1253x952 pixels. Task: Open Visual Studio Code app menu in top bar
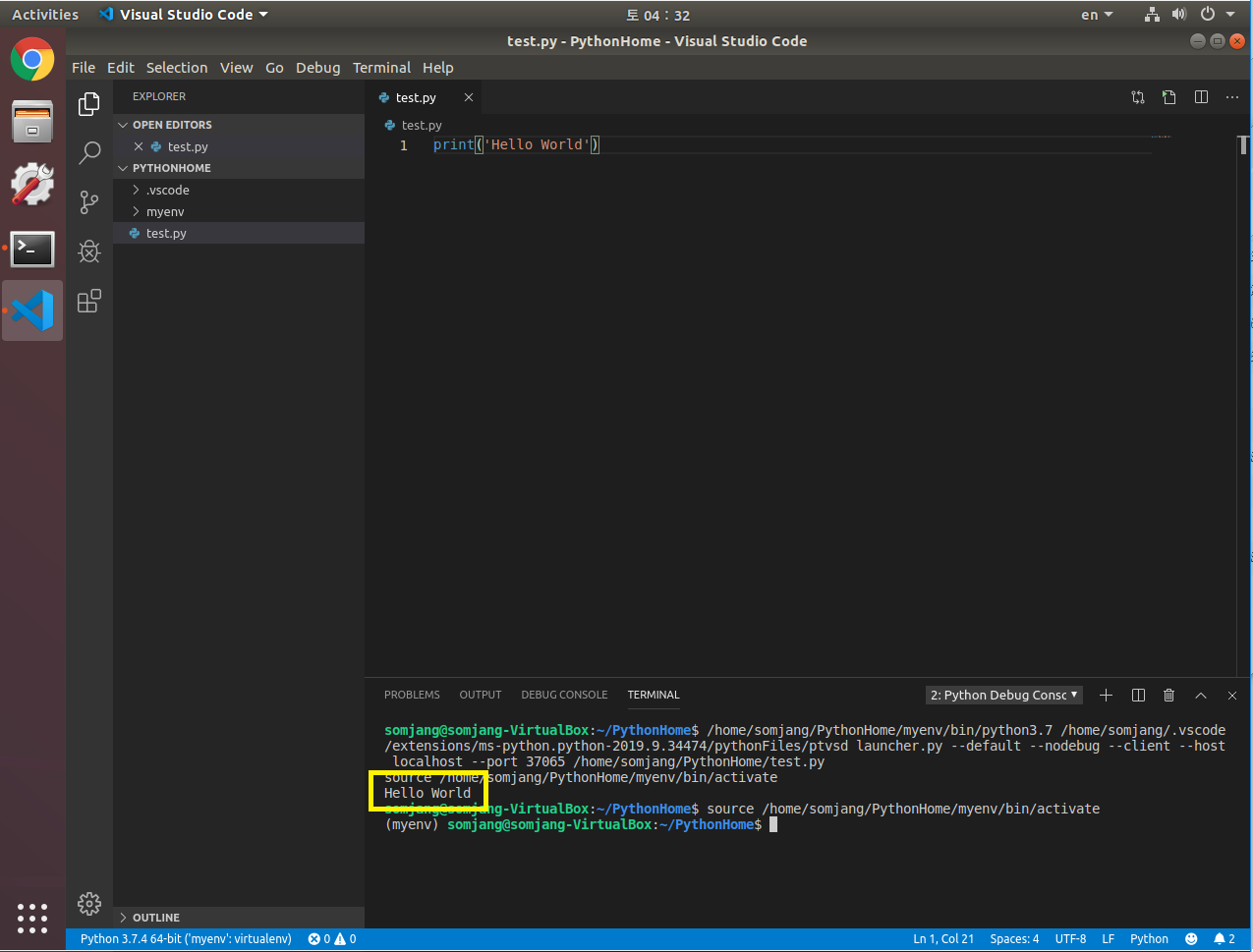184,15
